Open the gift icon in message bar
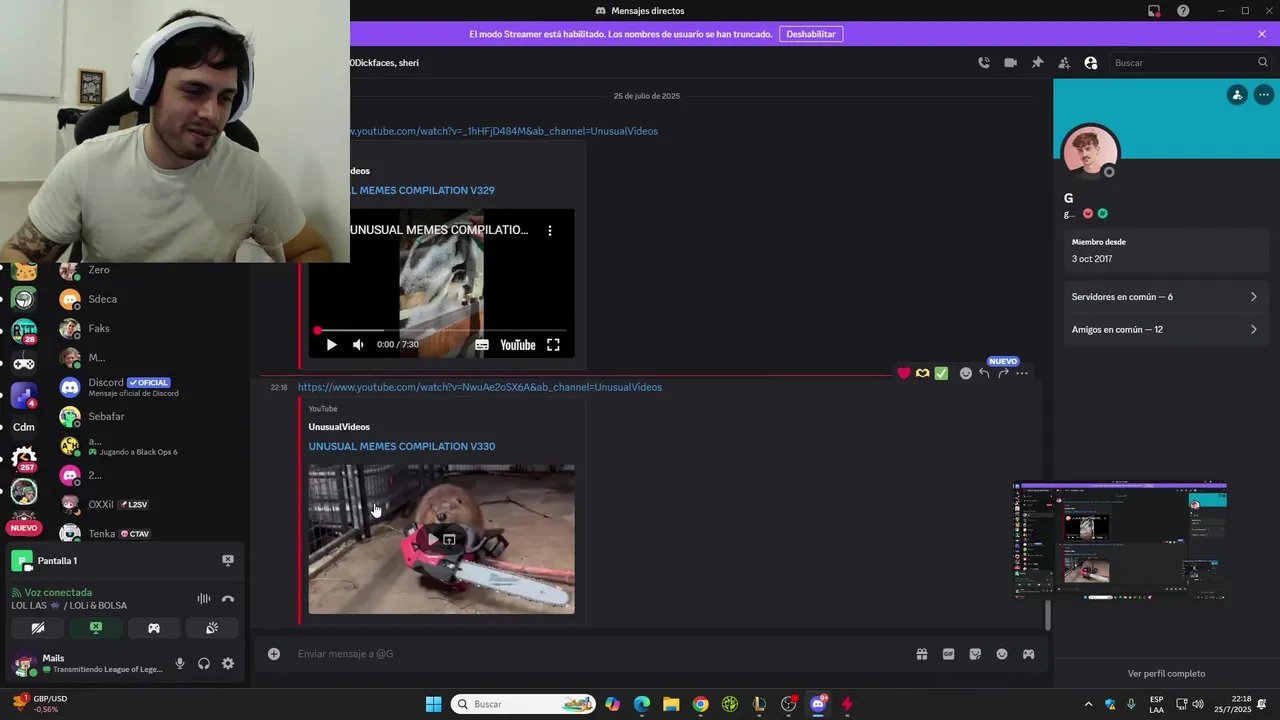The width and height of the screenshot is (1280, 720). (922, 654)
